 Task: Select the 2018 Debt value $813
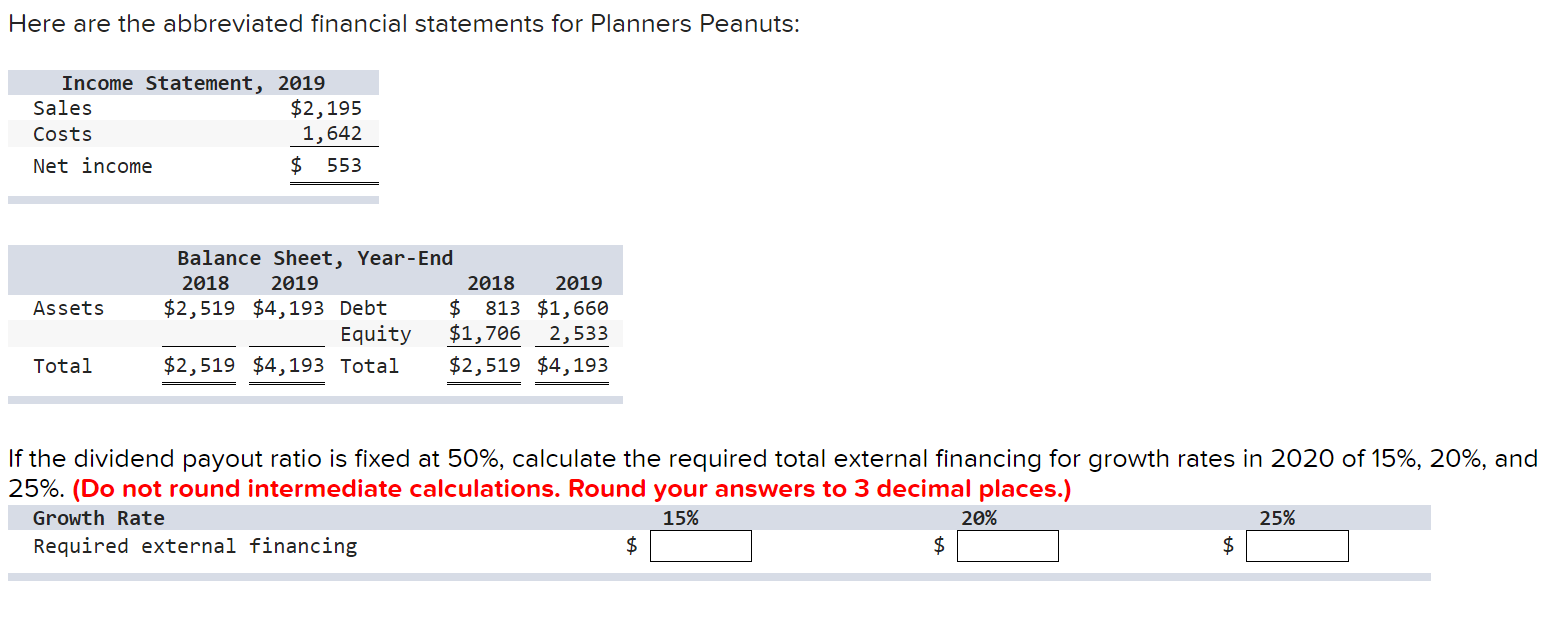pyautogui.click(x=483, y=307)
